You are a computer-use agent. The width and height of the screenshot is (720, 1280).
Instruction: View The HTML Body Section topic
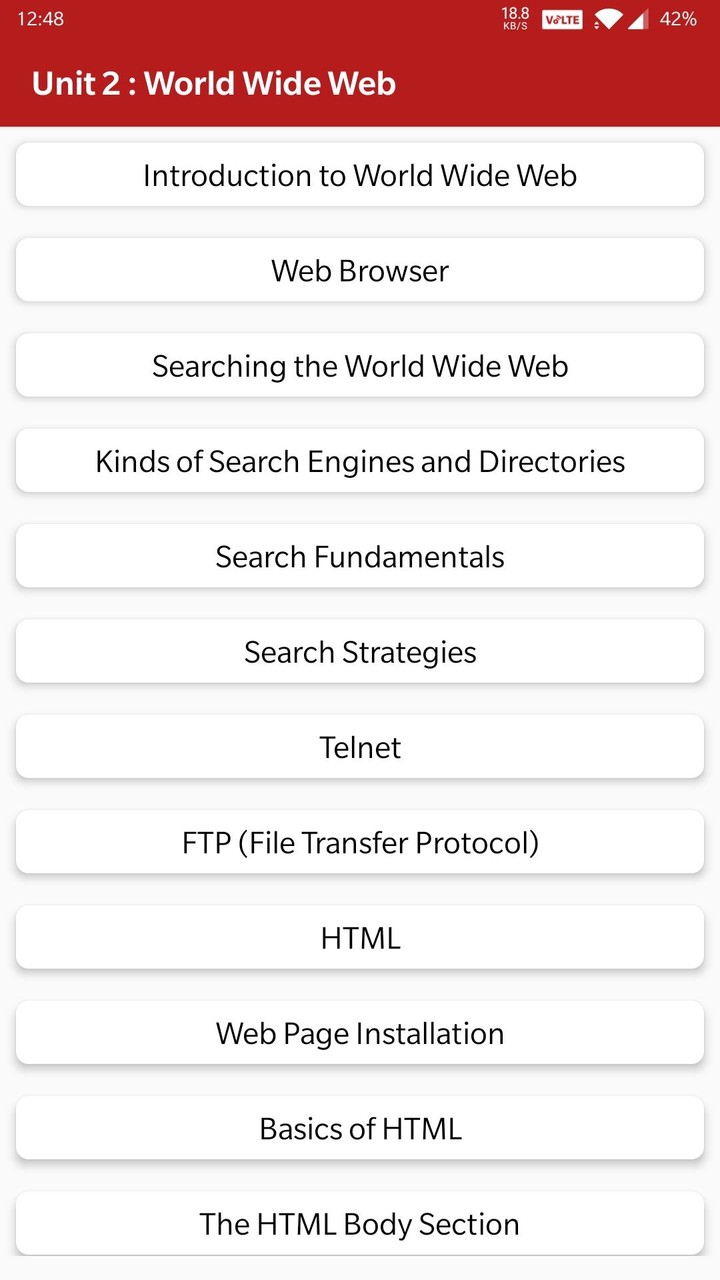point(360,1223)
